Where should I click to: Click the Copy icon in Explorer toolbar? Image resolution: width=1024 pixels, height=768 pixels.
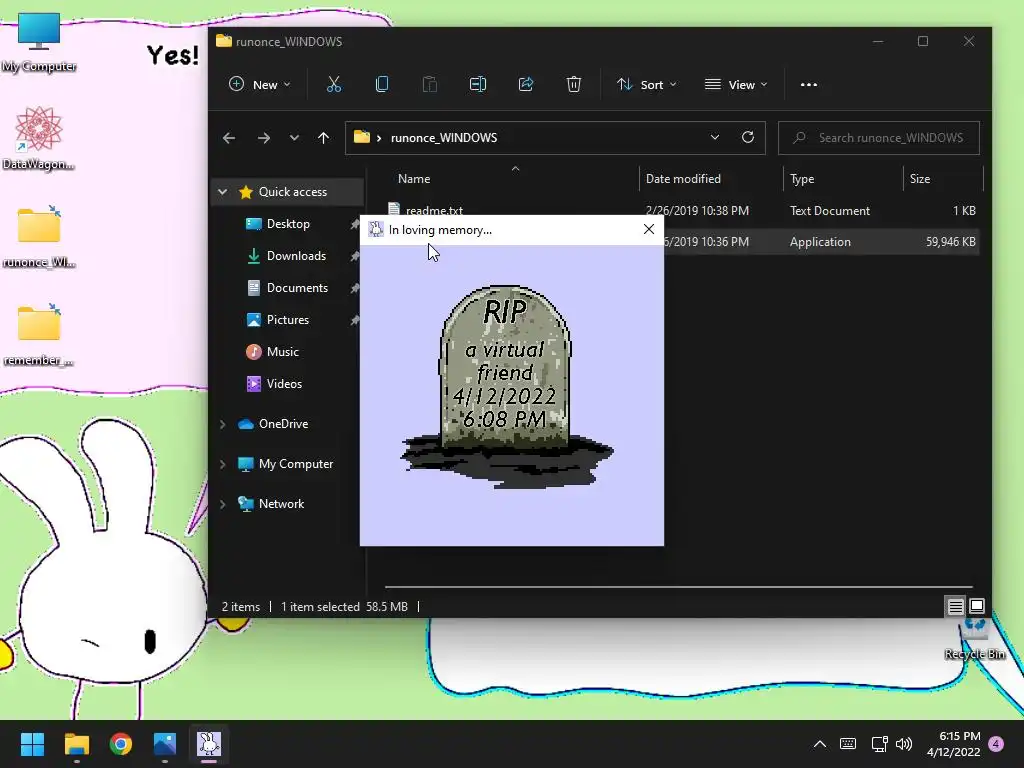(382, 84)
